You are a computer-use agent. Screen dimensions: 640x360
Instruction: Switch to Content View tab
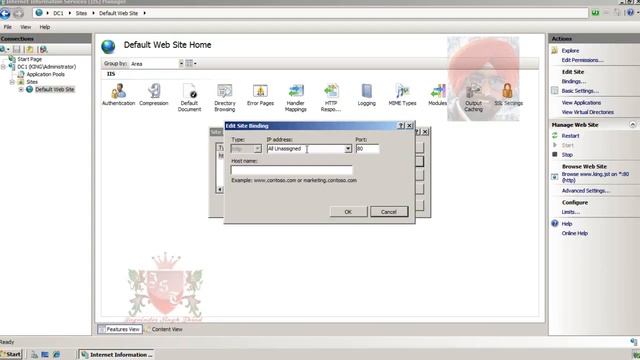click(x=164, y=329)
